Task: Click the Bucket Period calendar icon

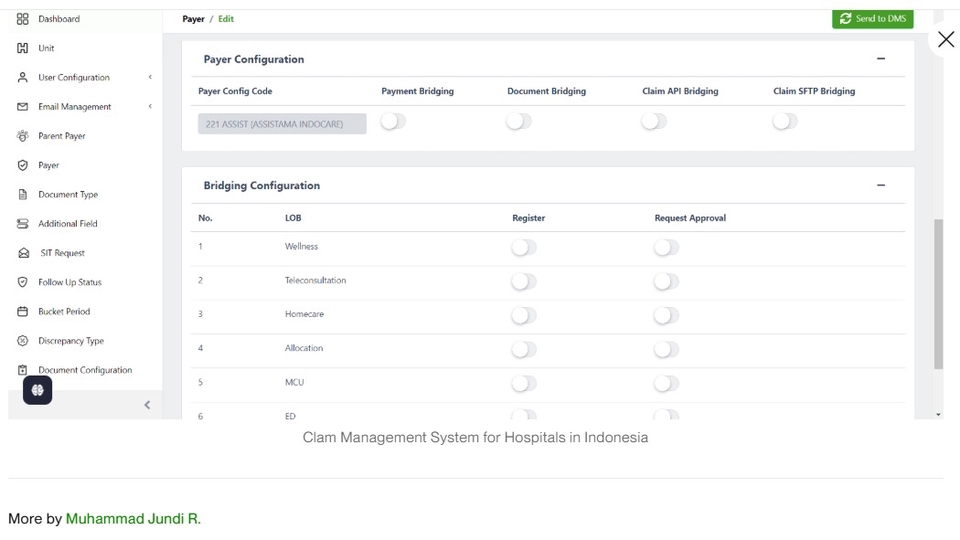Action: click(x=23, y=312)
